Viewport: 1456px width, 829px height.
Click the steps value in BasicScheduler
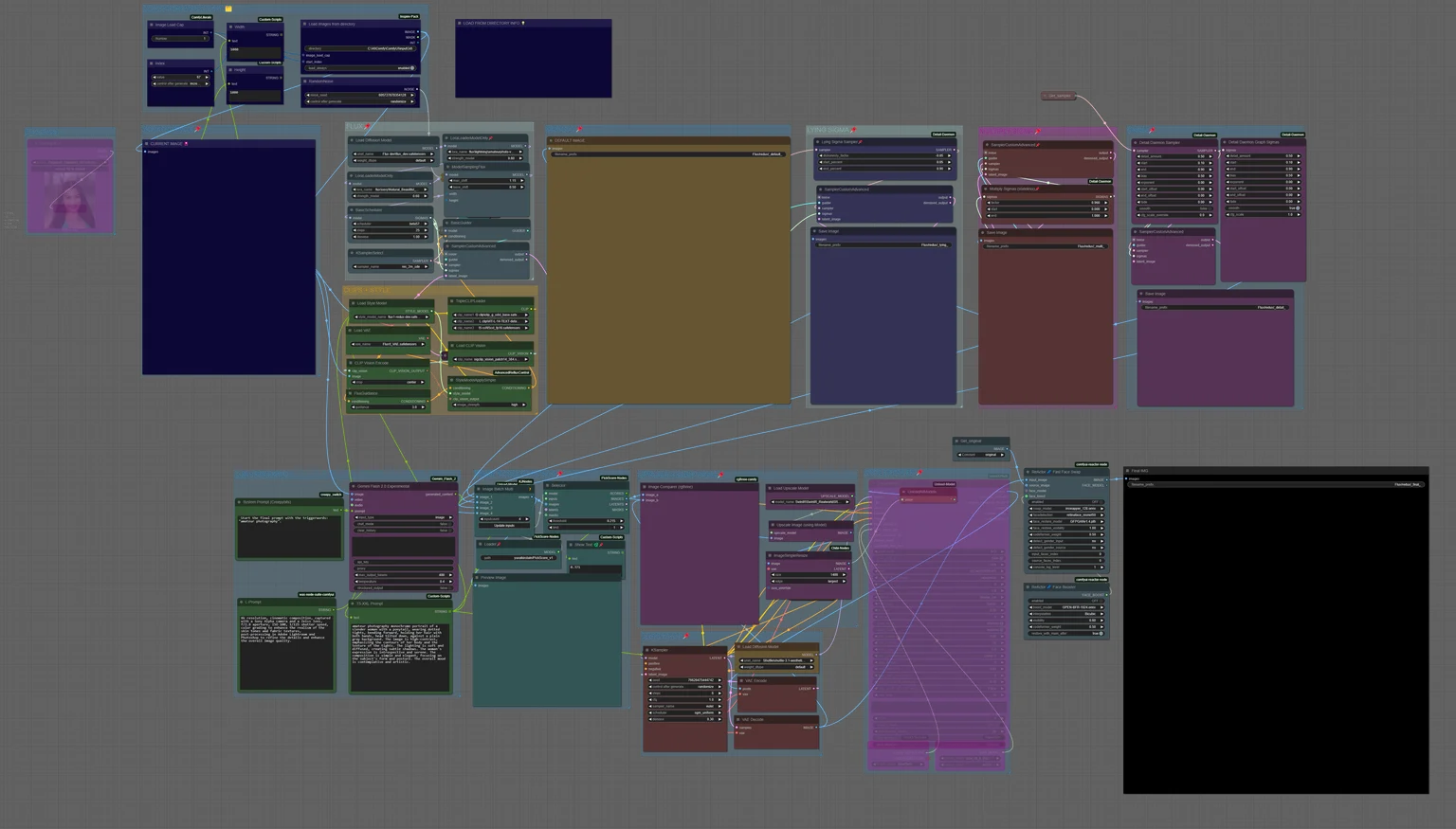[x=391, y=230]
